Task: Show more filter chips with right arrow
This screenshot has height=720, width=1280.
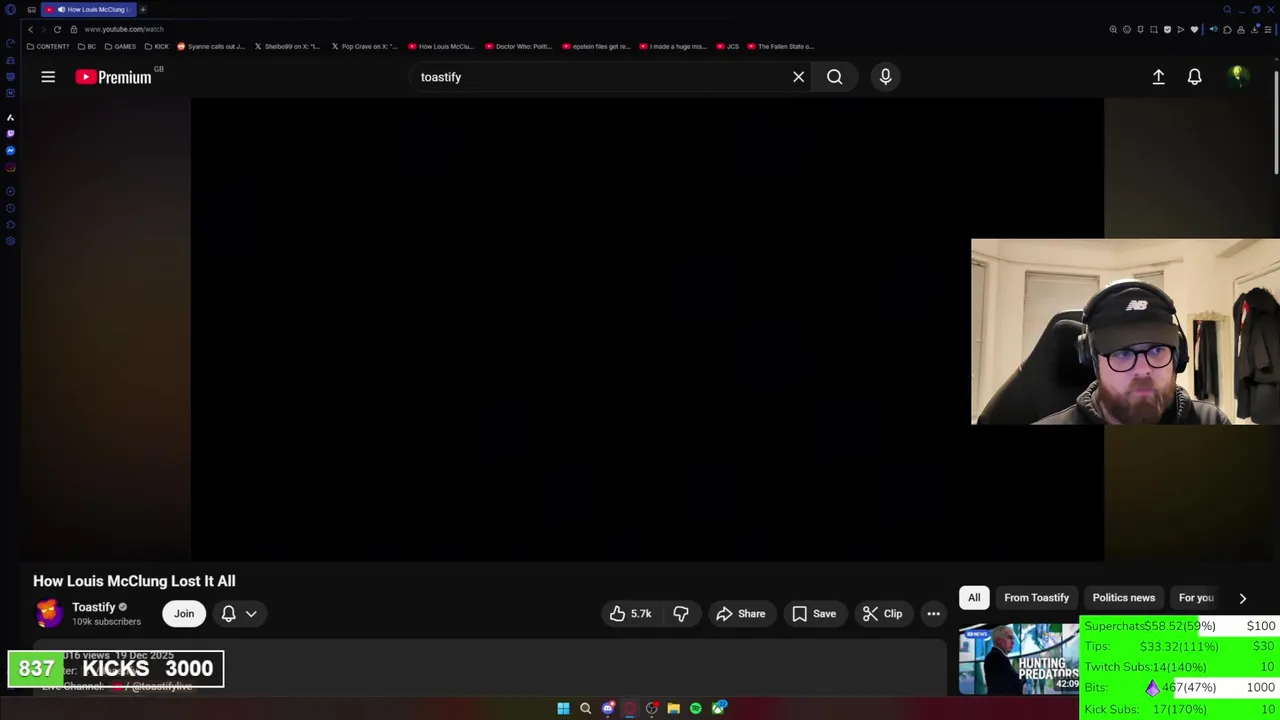Action: tap(1243, 598)
